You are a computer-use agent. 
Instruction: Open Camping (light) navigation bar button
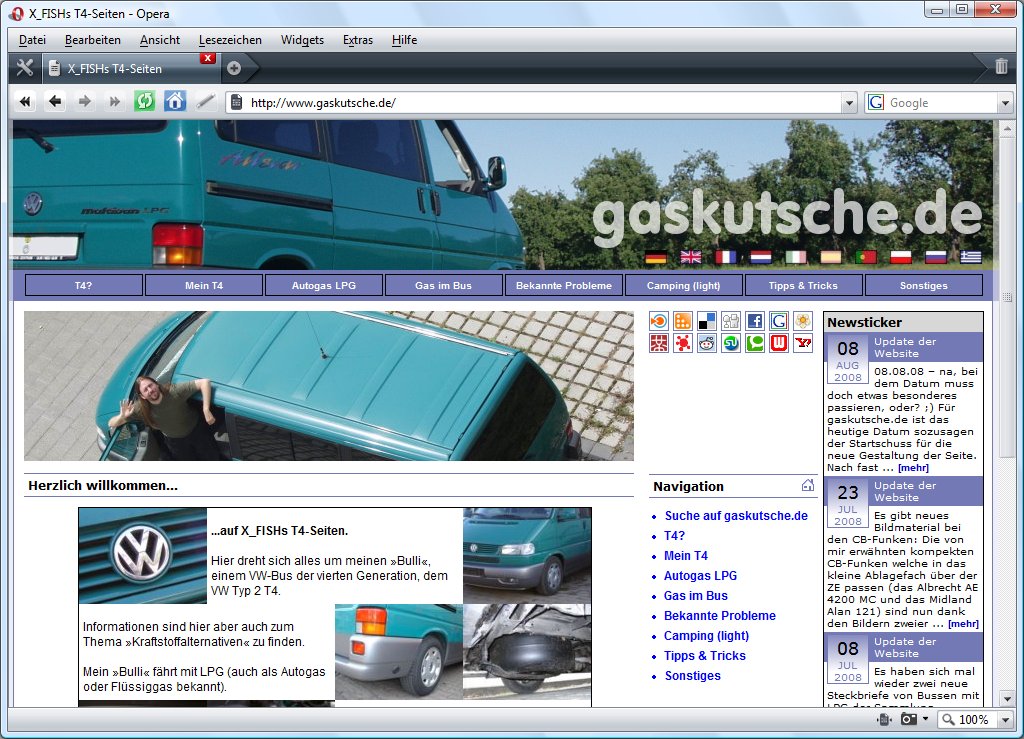click(x=684, y=285)
